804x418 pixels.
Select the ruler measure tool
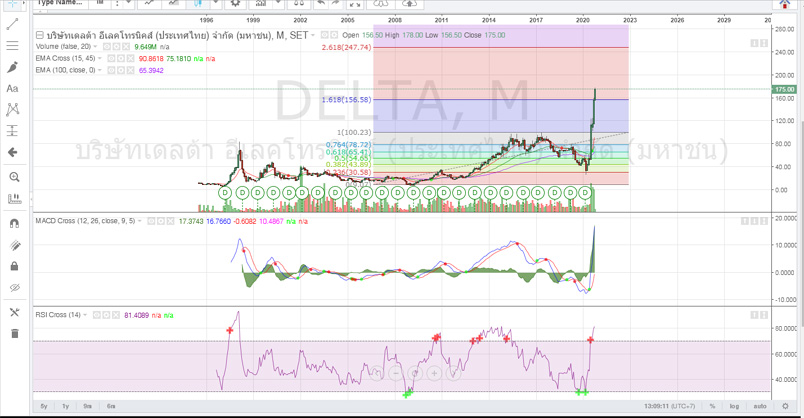[x=14, y=198]
